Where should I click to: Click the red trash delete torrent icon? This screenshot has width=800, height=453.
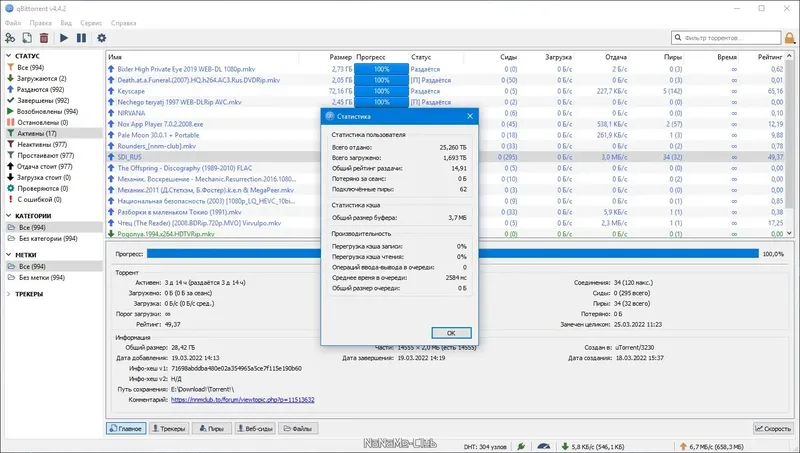[44, 38]
